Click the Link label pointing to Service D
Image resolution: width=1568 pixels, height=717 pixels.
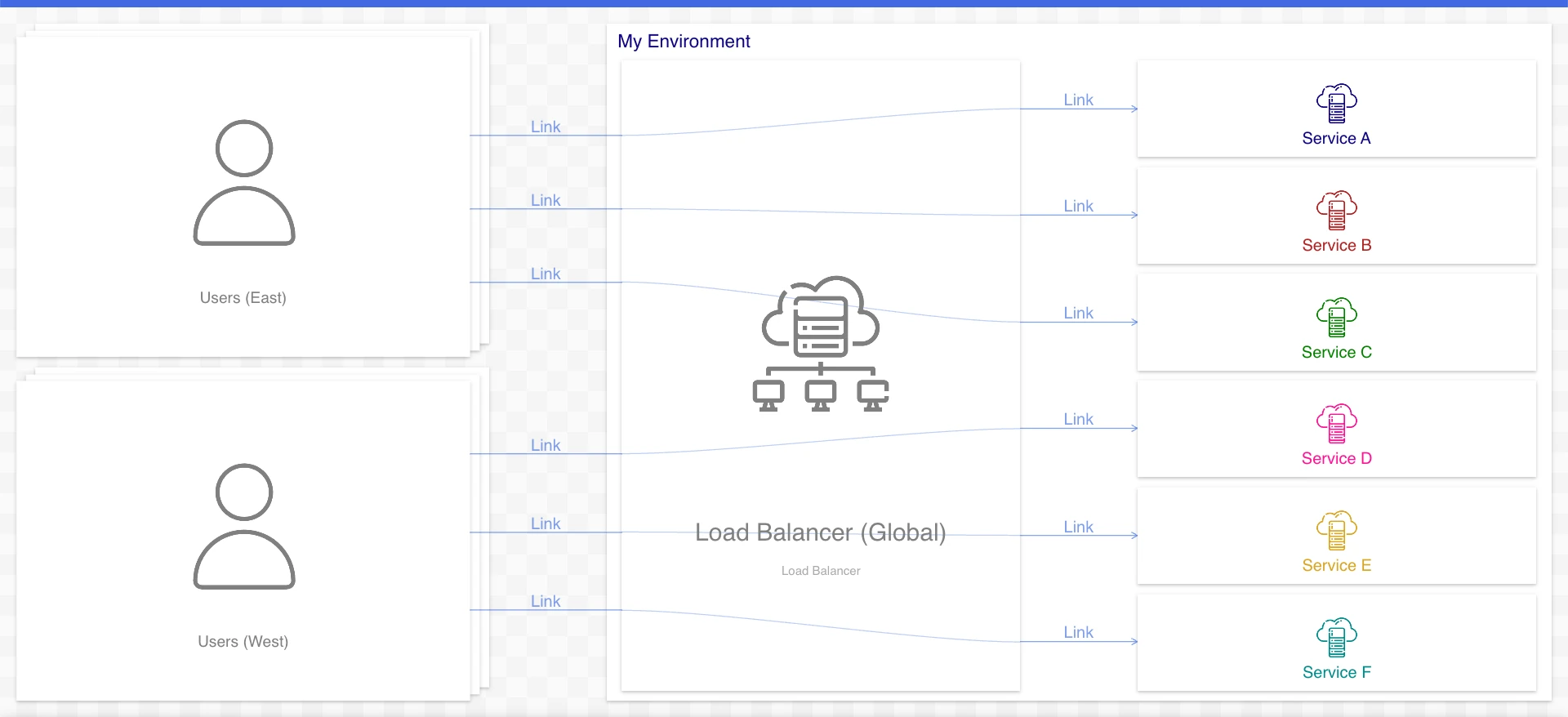[1078, 419]
